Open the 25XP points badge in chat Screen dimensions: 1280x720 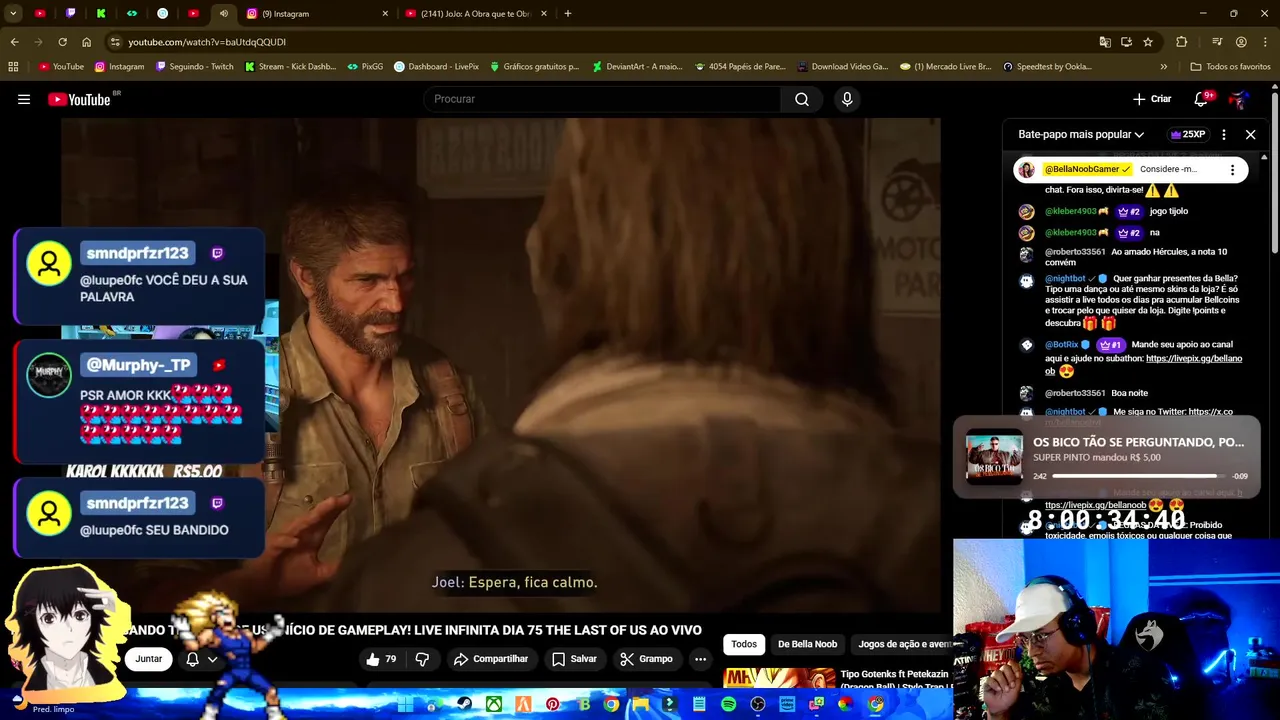tap(1187, 134)
